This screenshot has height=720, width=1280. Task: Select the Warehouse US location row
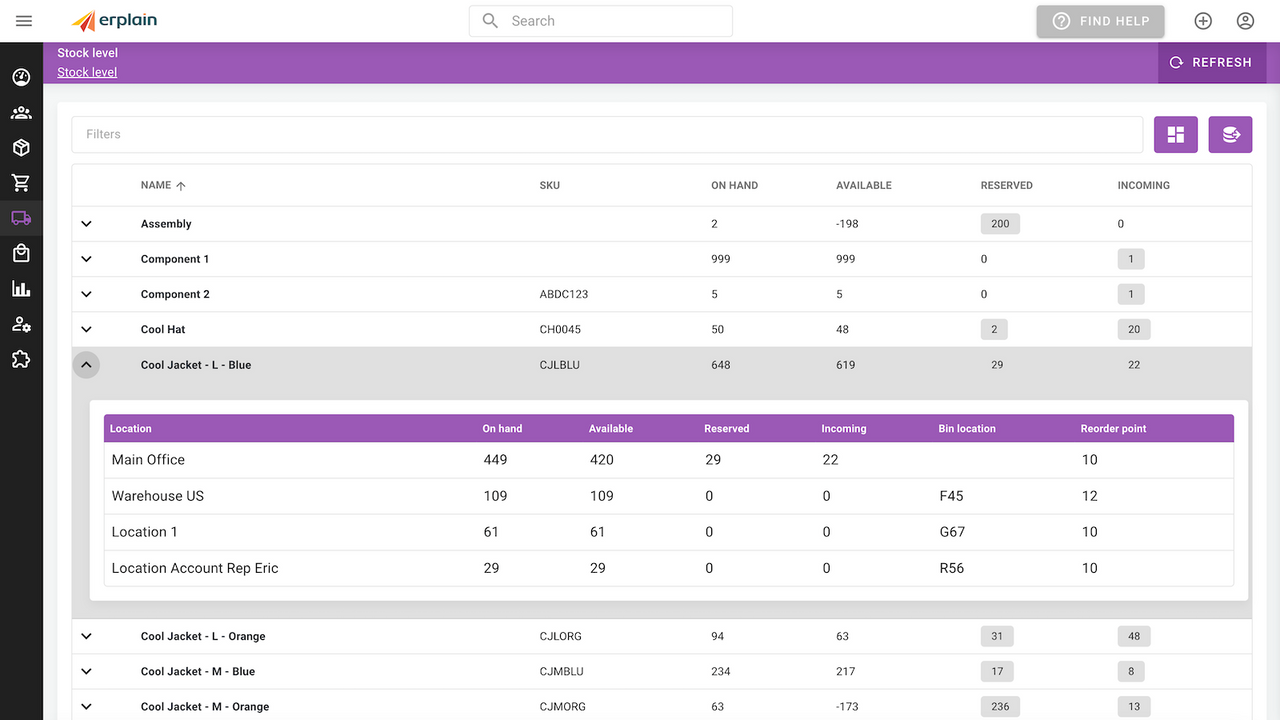pos(669,496)
